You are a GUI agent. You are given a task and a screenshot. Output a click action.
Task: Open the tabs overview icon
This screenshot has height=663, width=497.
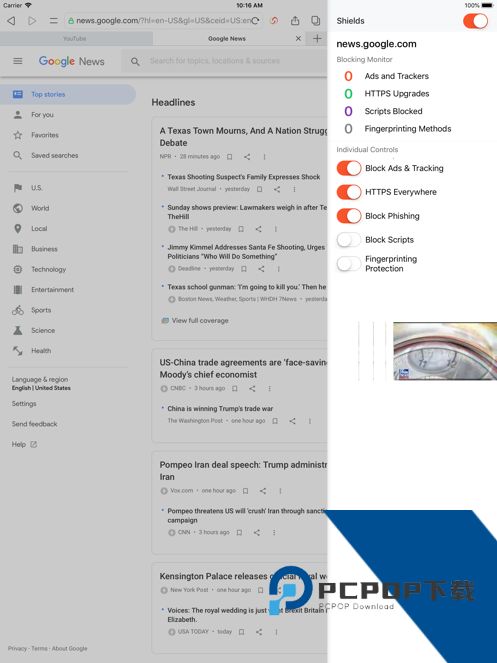pyautogui.click(x=316, y=21)
